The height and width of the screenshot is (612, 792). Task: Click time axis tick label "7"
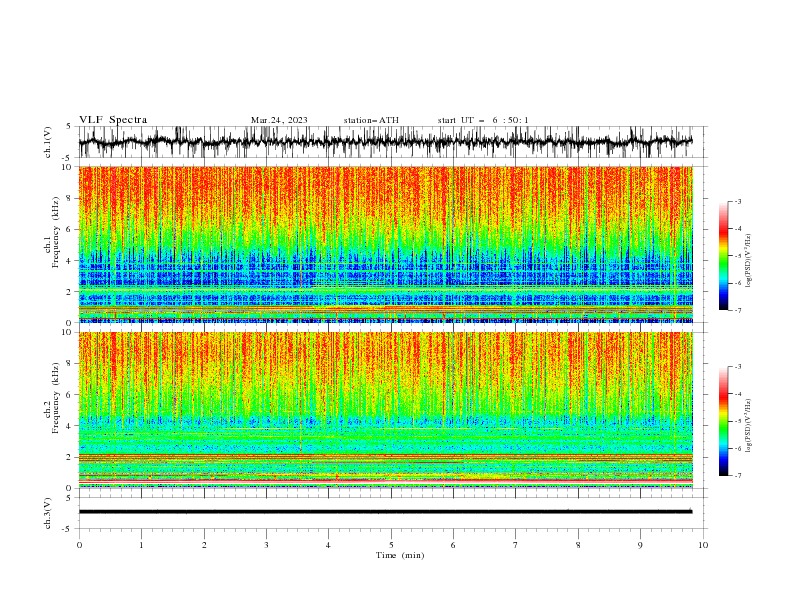[x=516, y=545]
